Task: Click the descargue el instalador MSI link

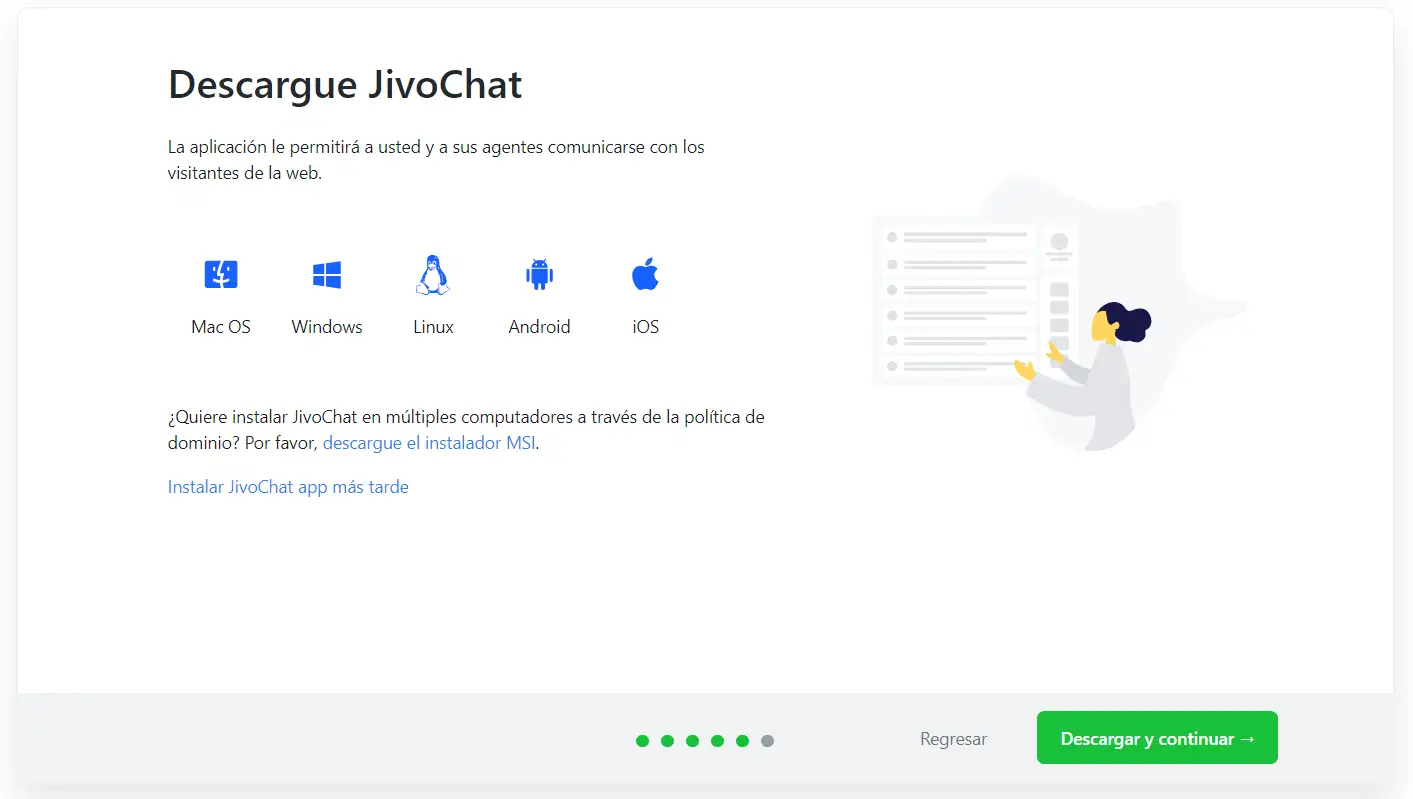Action: (x=430, y=442)
